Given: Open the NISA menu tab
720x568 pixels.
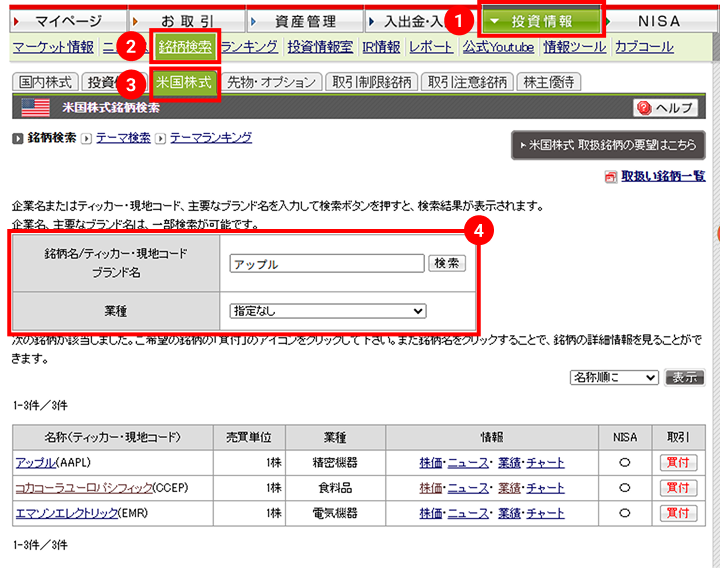Looking at the screenshot, I should [x=660, y=21].
